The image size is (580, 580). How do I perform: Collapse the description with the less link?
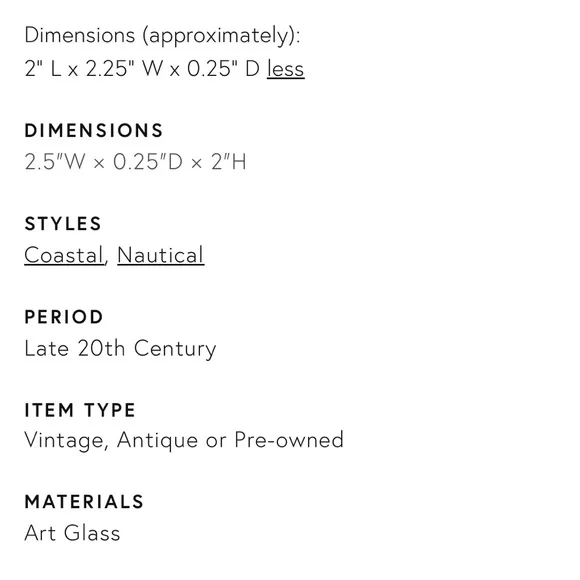coord(286,69)
